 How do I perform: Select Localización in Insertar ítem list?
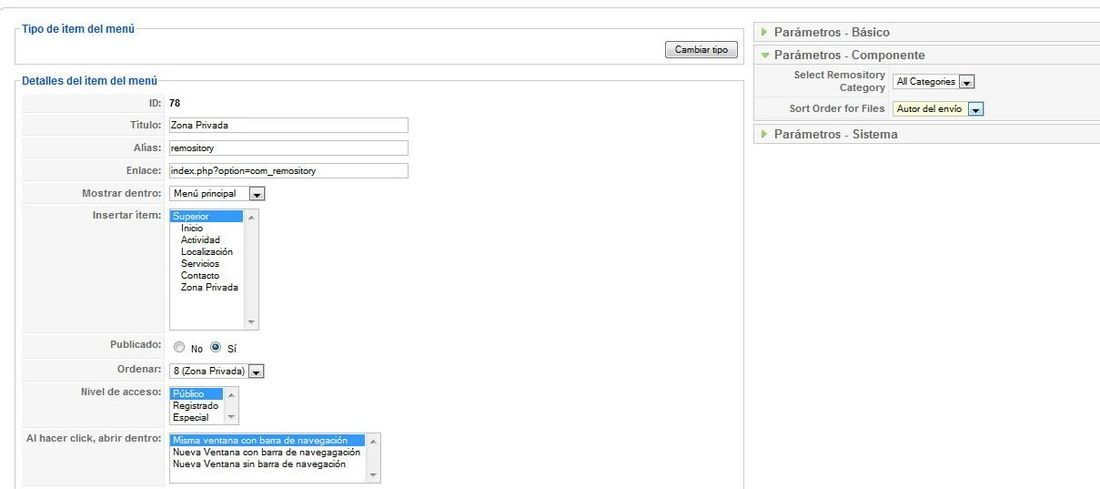coord(206,252)
